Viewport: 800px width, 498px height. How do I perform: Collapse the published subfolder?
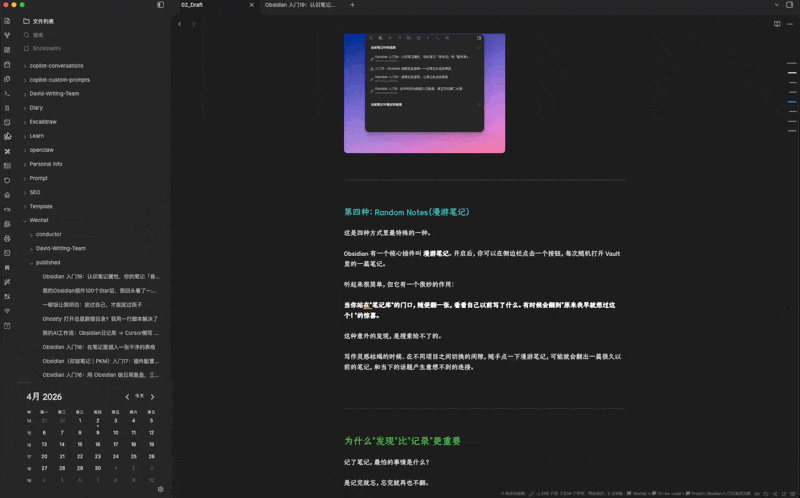(48, 263)
